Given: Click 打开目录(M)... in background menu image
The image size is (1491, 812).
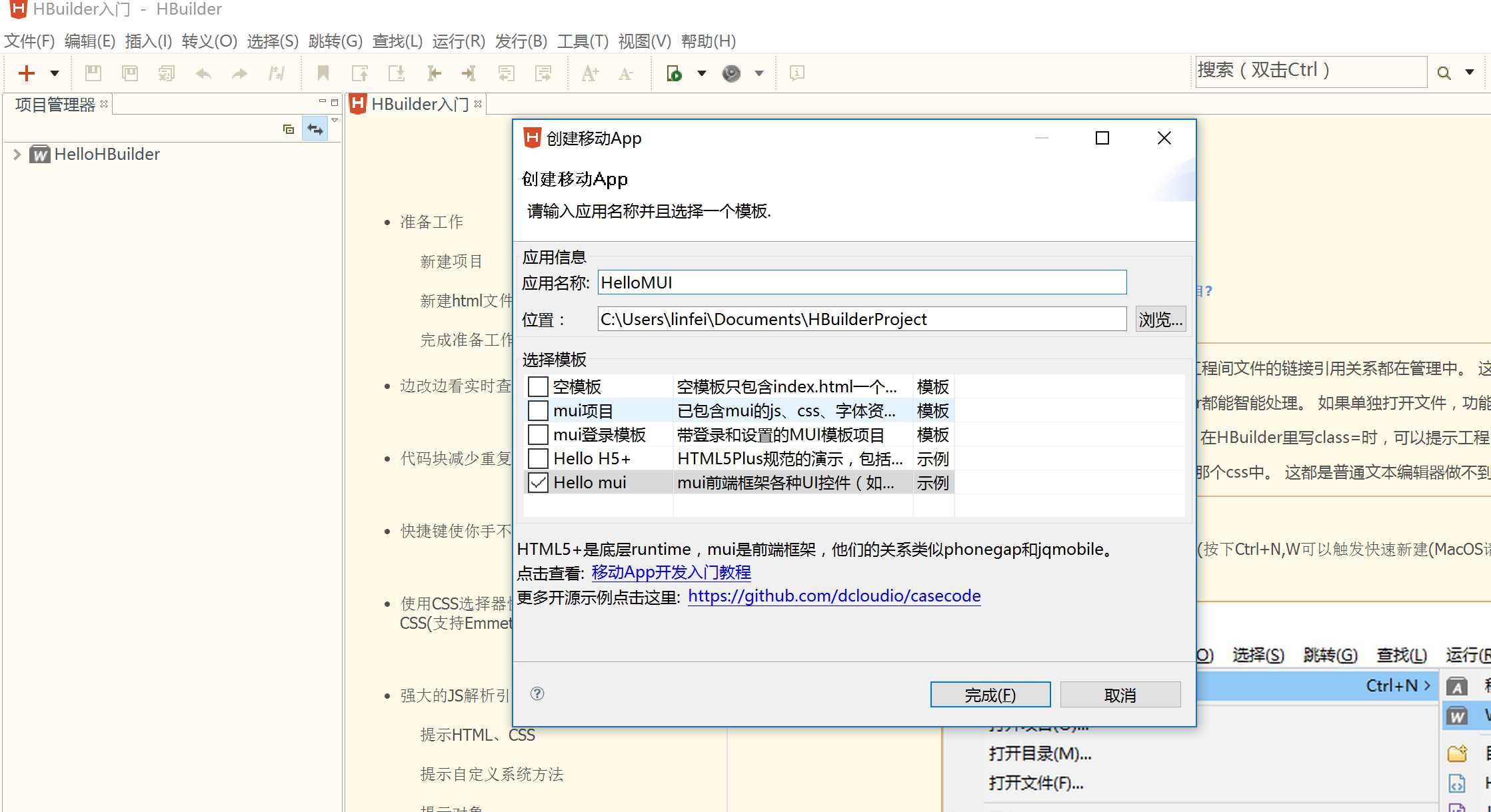Looking at the screenshot, I should tap(1040, 754).
